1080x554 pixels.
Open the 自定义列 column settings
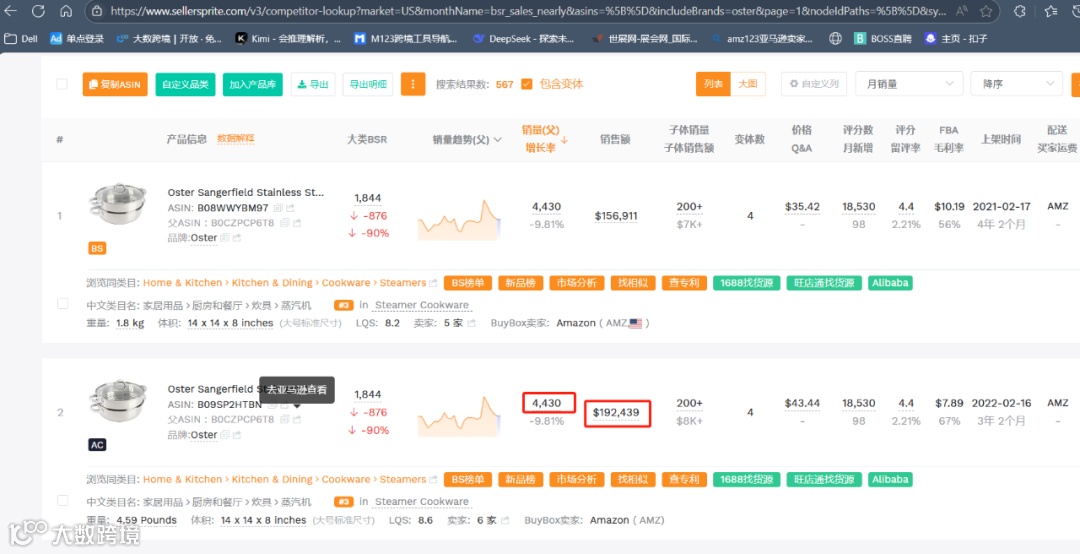tap(813, 84)
